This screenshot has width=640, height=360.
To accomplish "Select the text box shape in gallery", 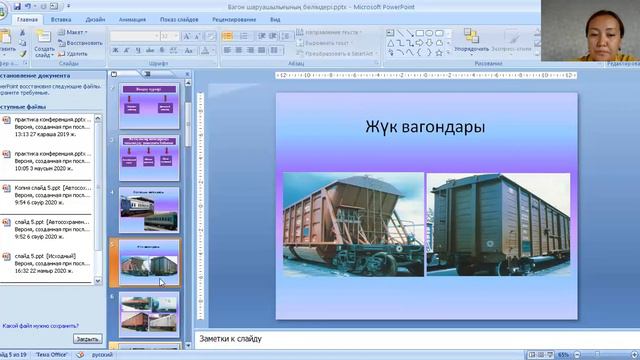I will pos(390,33).
